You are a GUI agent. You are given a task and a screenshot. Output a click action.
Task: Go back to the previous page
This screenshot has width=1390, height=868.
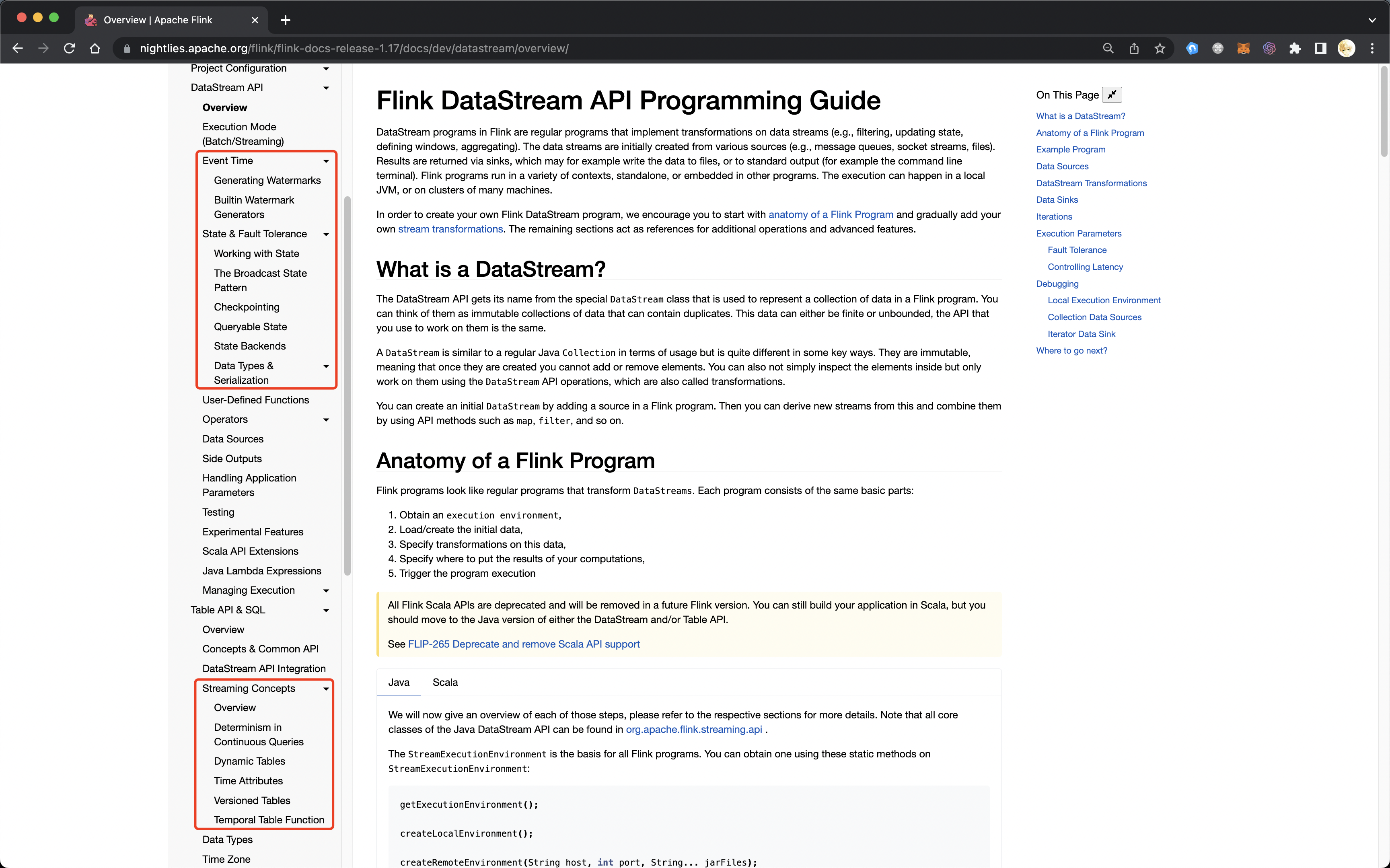coord(18,49)
